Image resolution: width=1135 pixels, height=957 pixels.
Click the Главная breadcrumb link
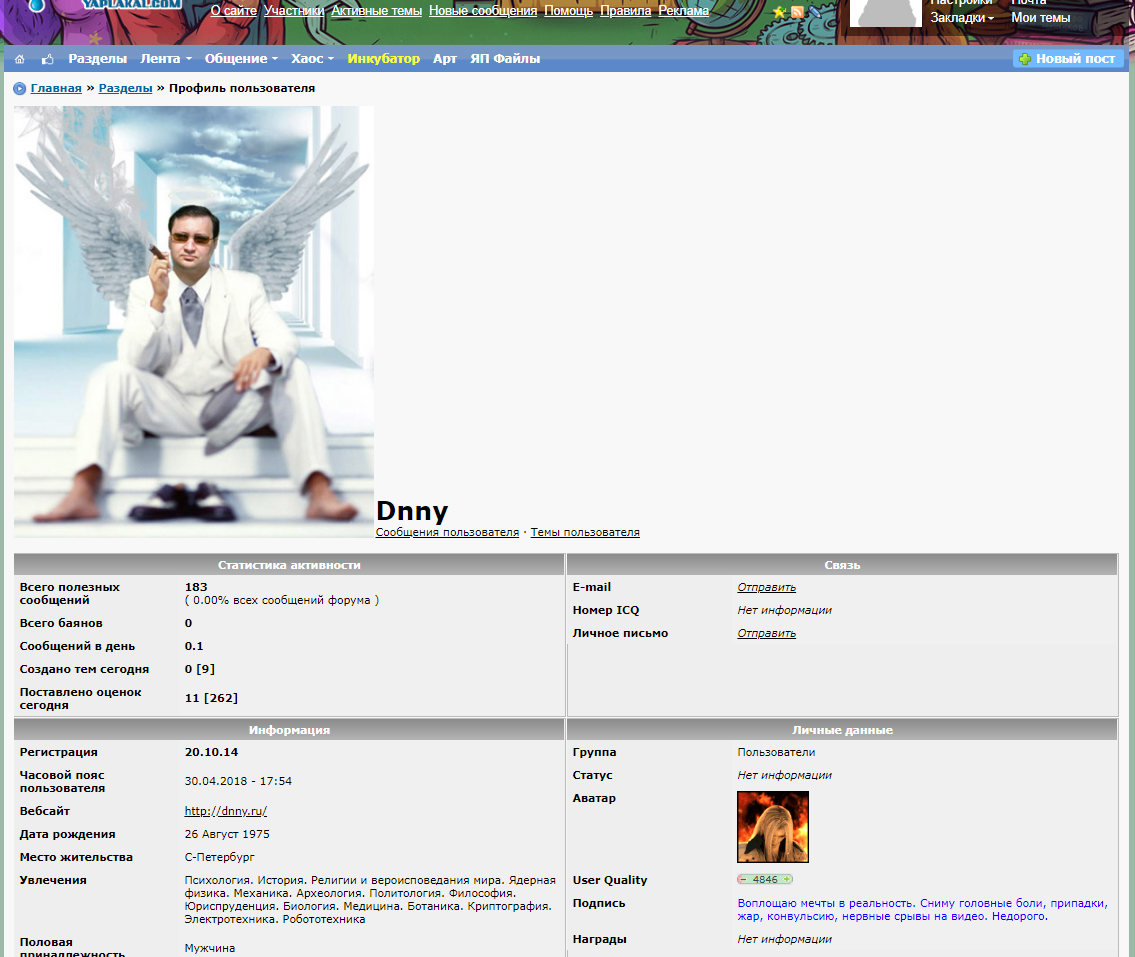(x=56, y=88)
